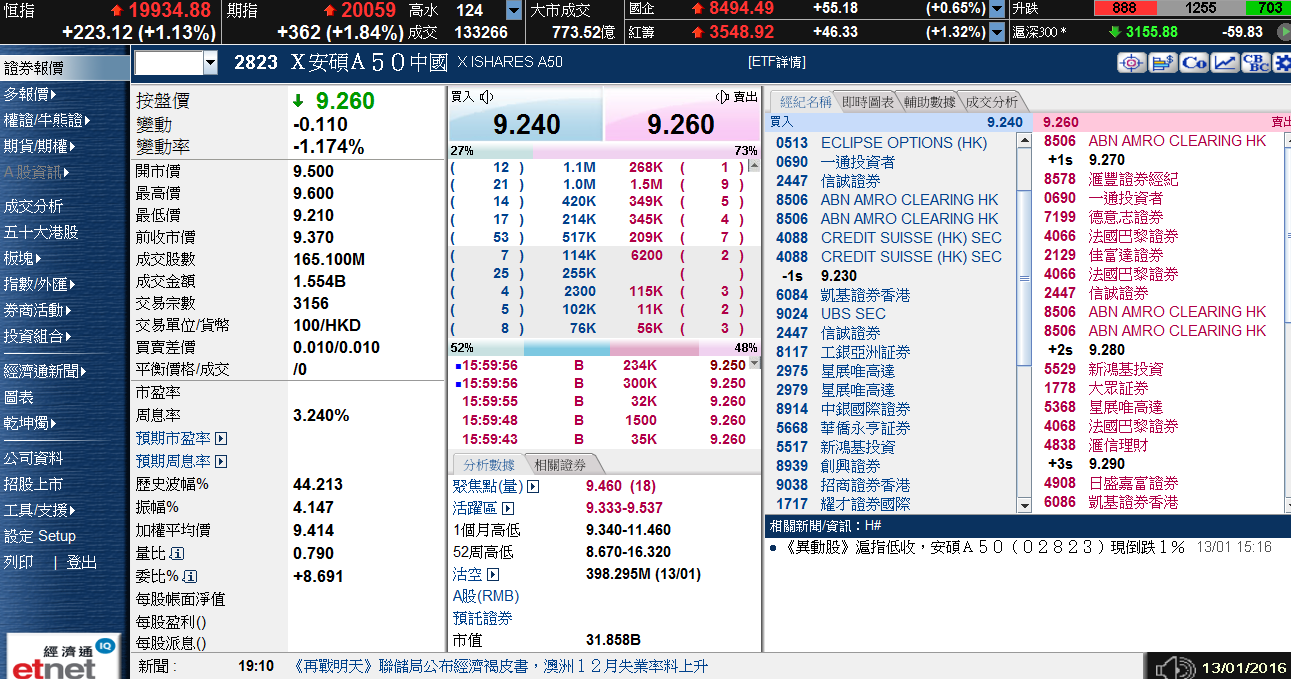
Task: Click the target crosshair icon in header
Action: [x=1132, y=63]
